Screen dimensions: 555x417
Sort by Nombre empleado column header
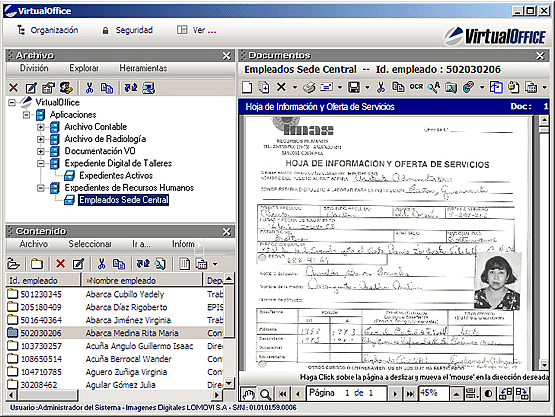pos(142,281)
